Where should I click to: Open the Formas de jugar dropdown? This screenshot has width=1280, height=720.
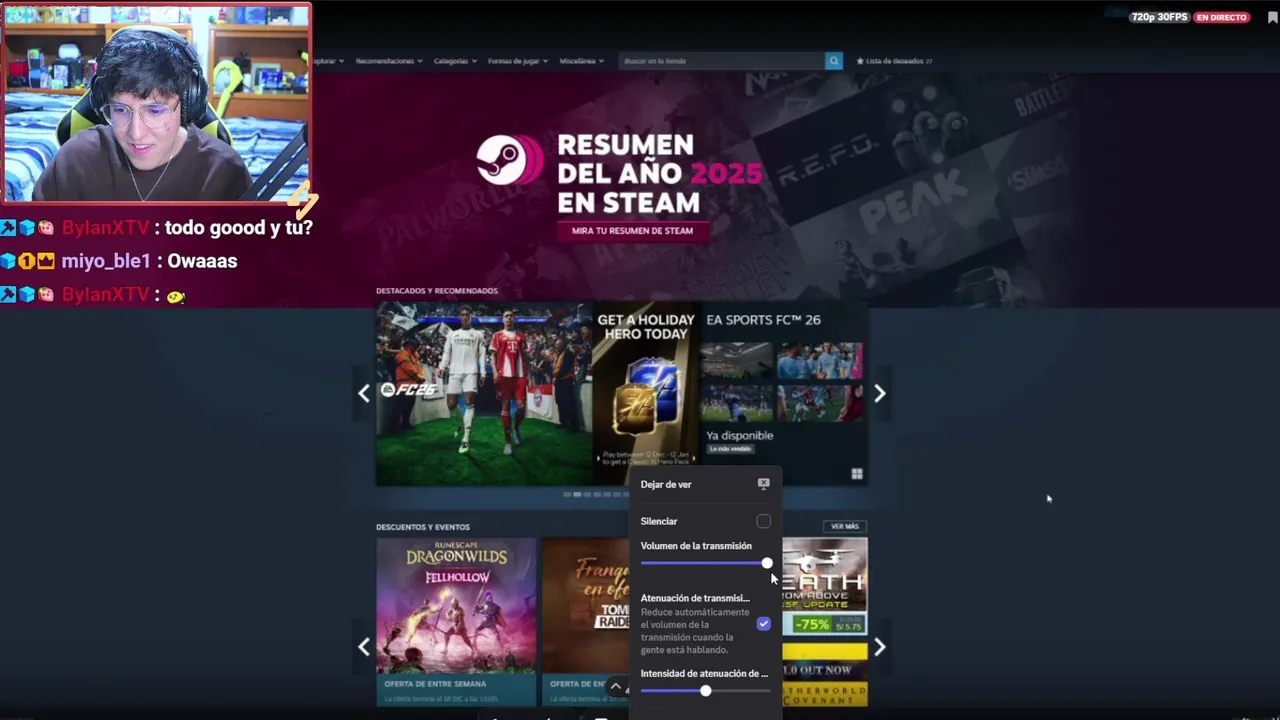517,61
